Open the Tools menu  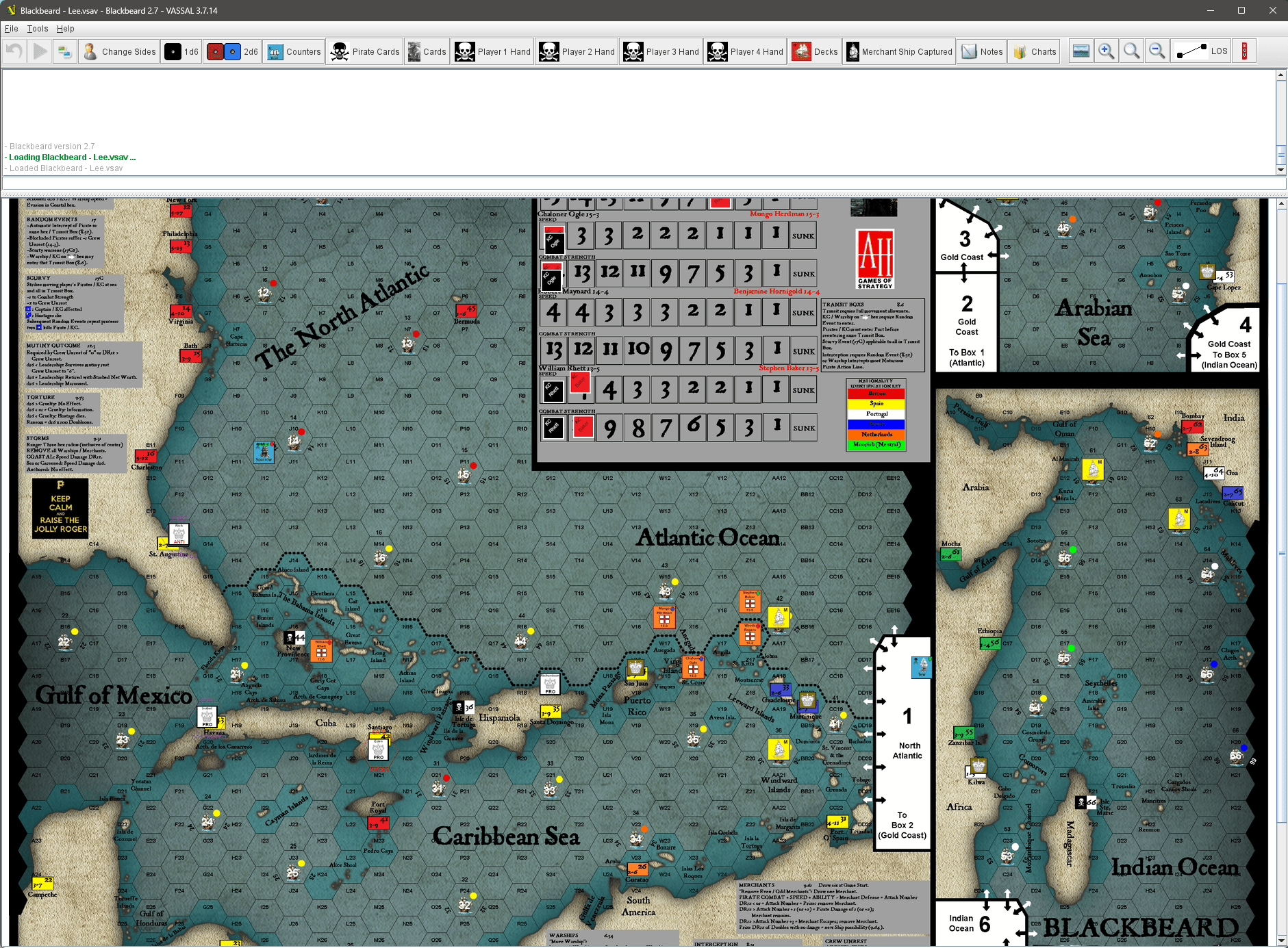pos(38,29)
